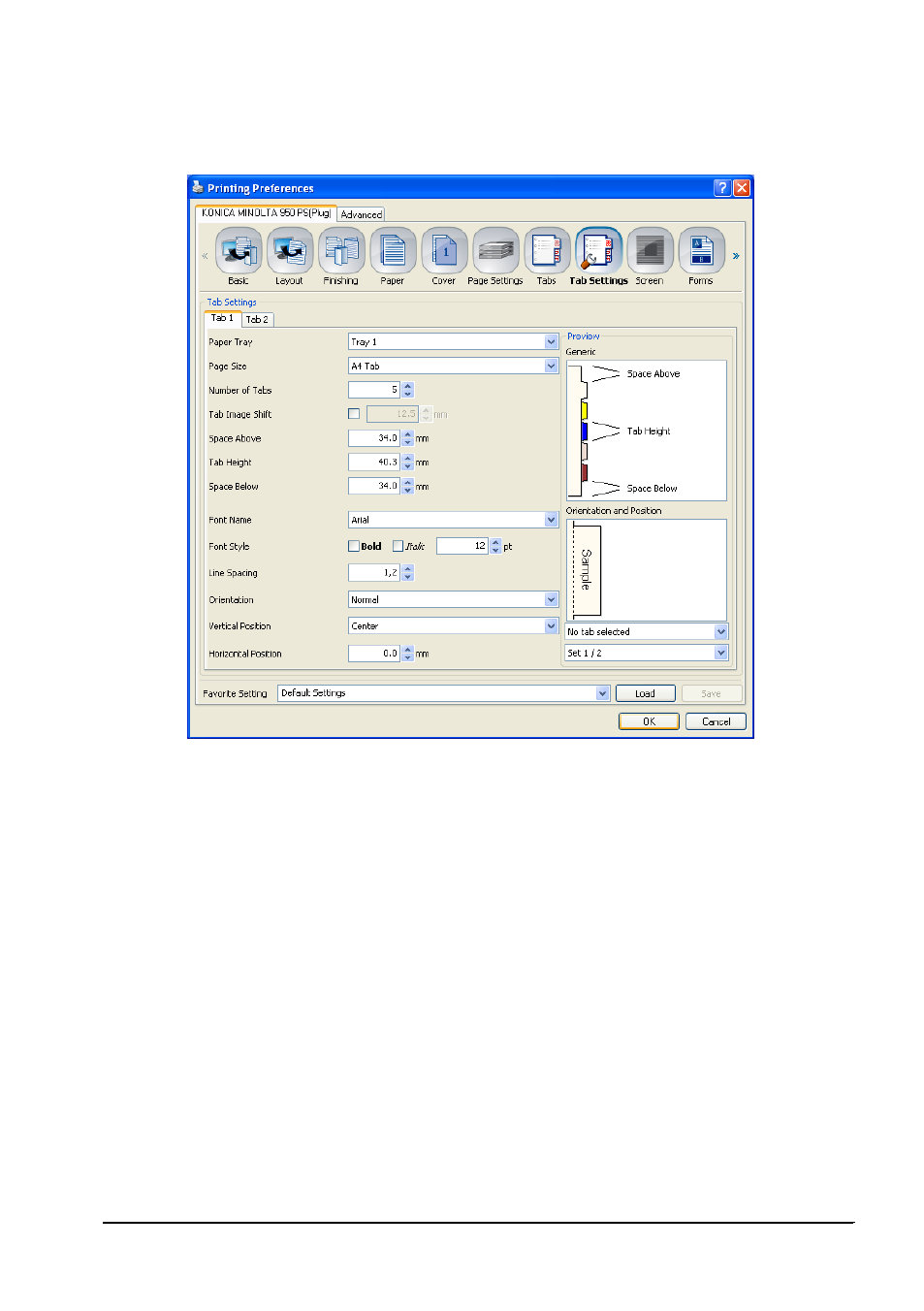Switch to the Tab 1 subtab

point(223,318)
